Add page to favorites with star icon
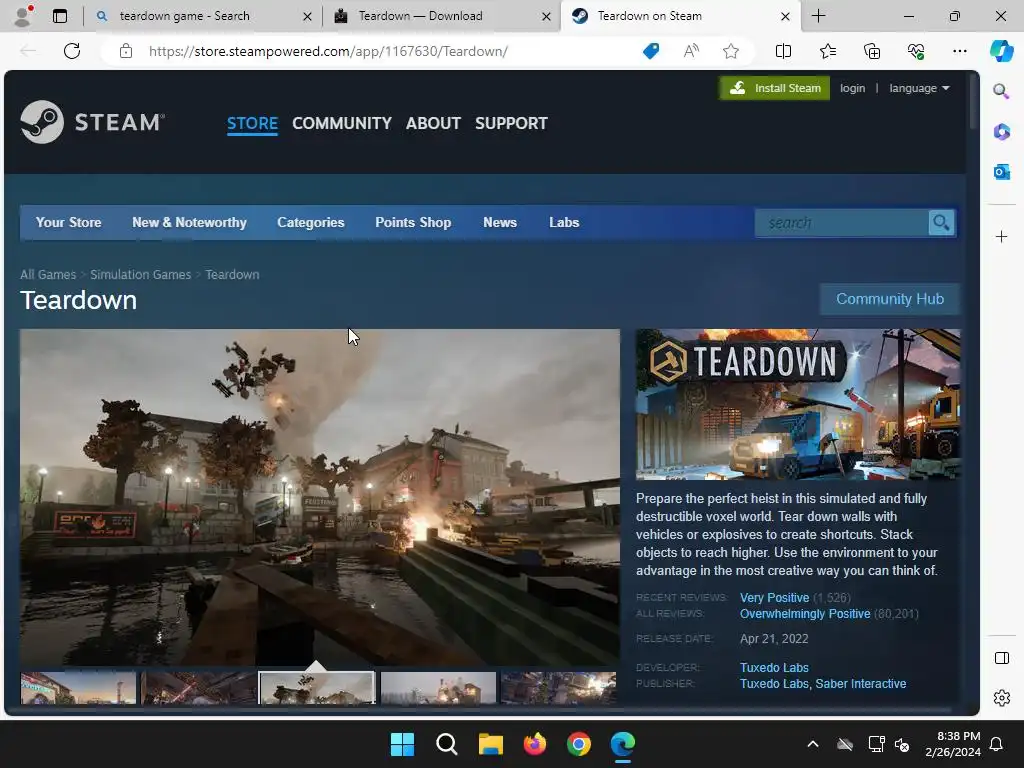1024x768 pixels. coord(731,51)
